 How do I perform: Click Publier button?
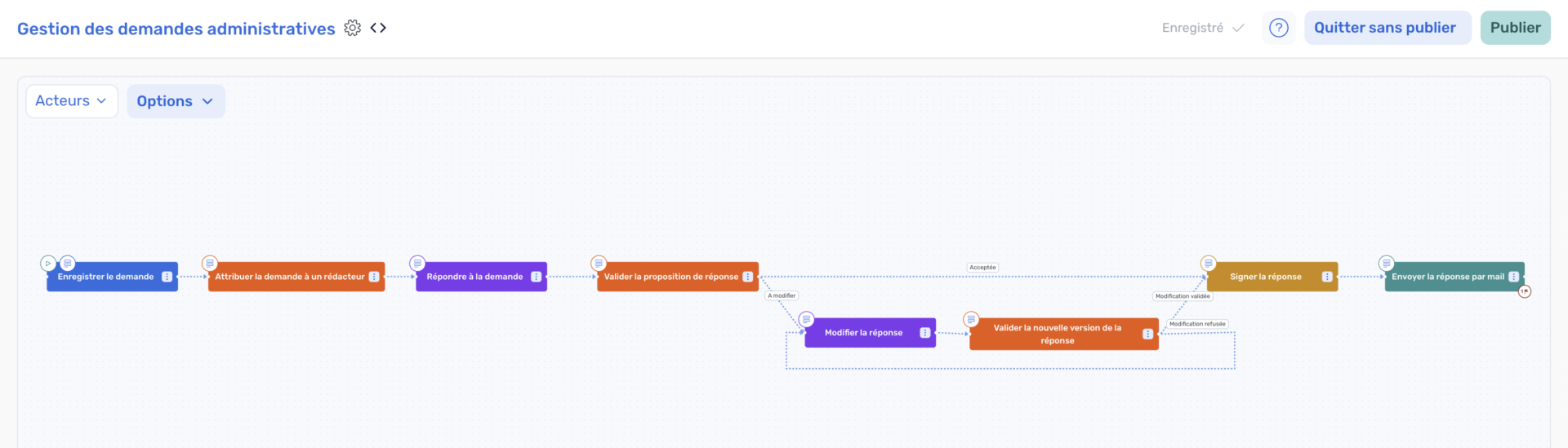click(x=1515, y=28)
